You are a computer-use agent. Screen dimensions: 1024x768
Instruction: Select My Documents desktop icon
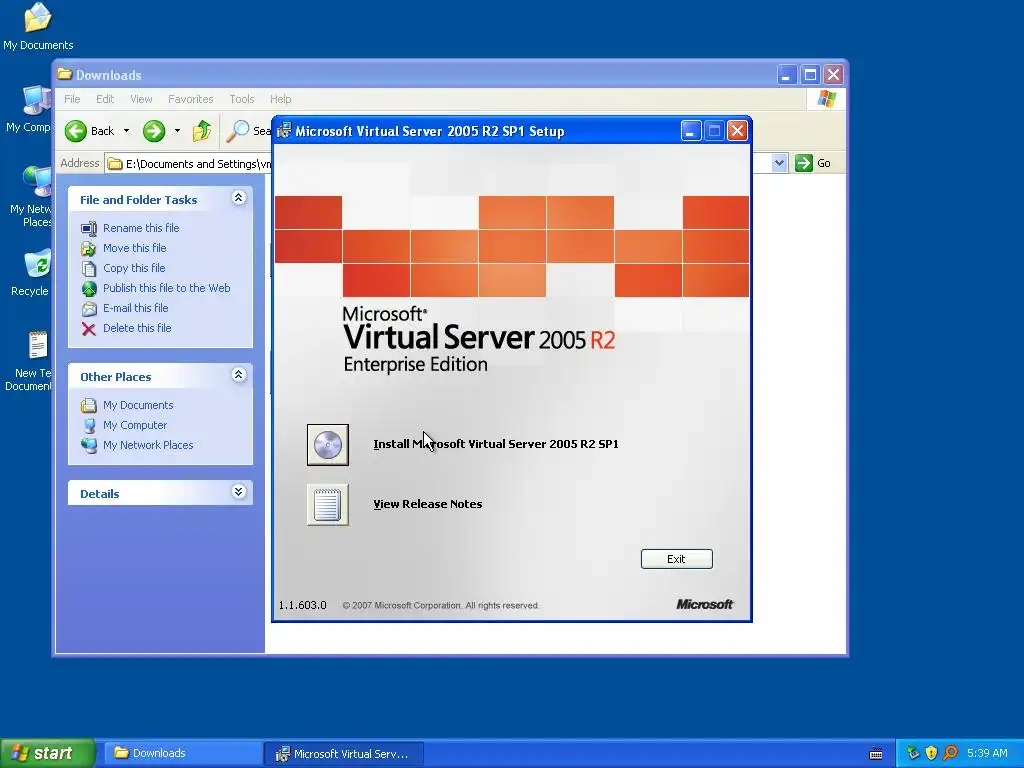(38, 27)
